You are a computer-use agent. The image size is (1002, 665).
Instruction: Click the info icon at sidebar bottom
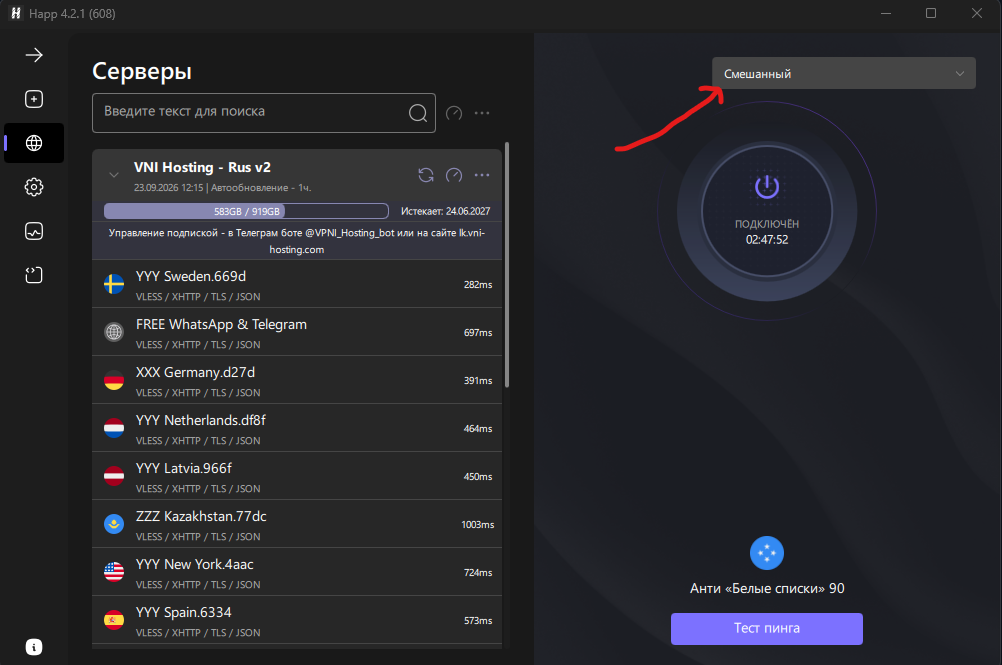[x=34, y=647]
